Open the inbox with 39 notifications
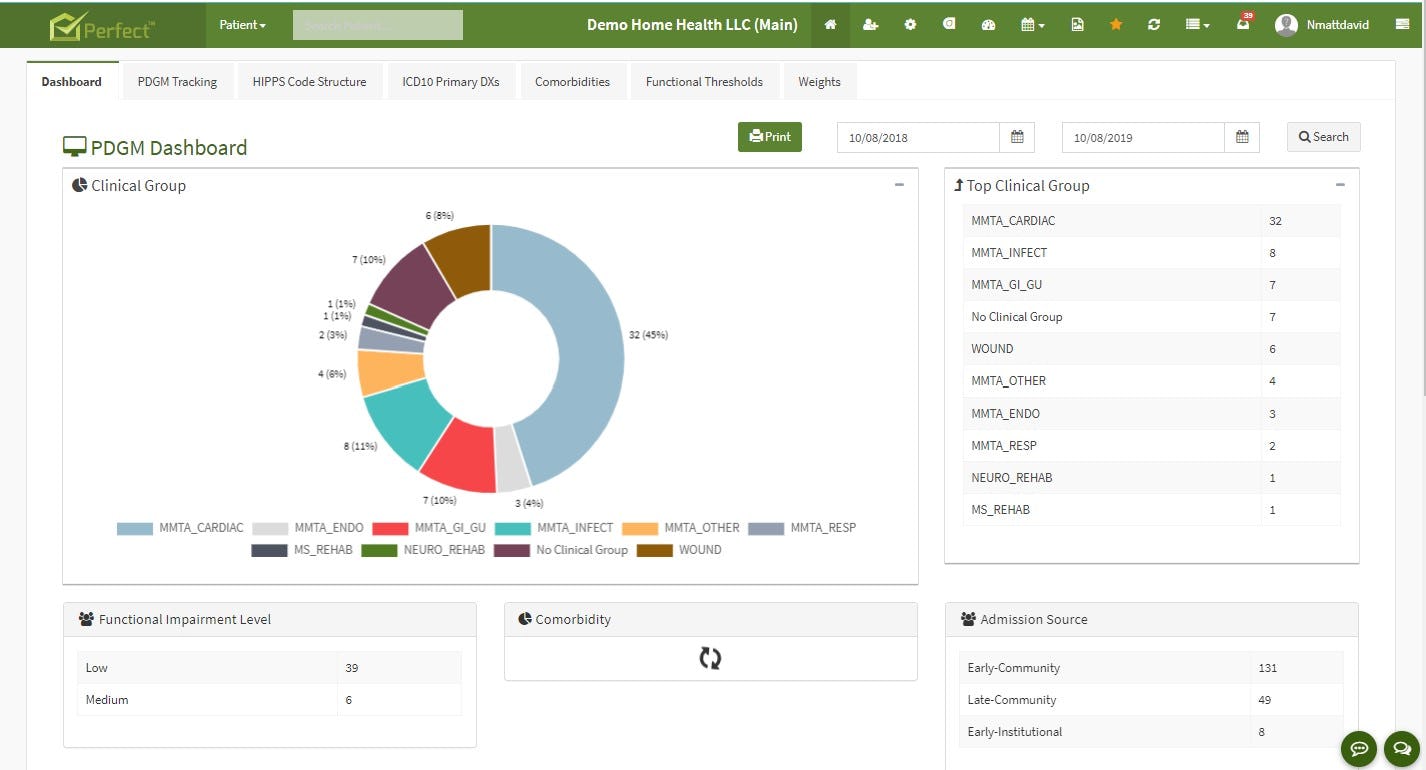Image resolution: width=1426 pixels, height=770 pixels. [x=1243, y=23]
